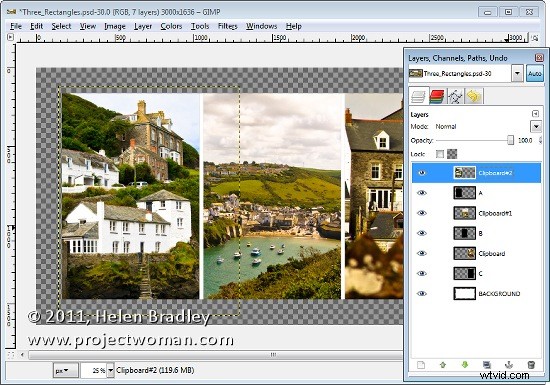Viewport: 550px width, 385px height.
Task: Click layer C thumbnail
Action: [x=464, y=273]
